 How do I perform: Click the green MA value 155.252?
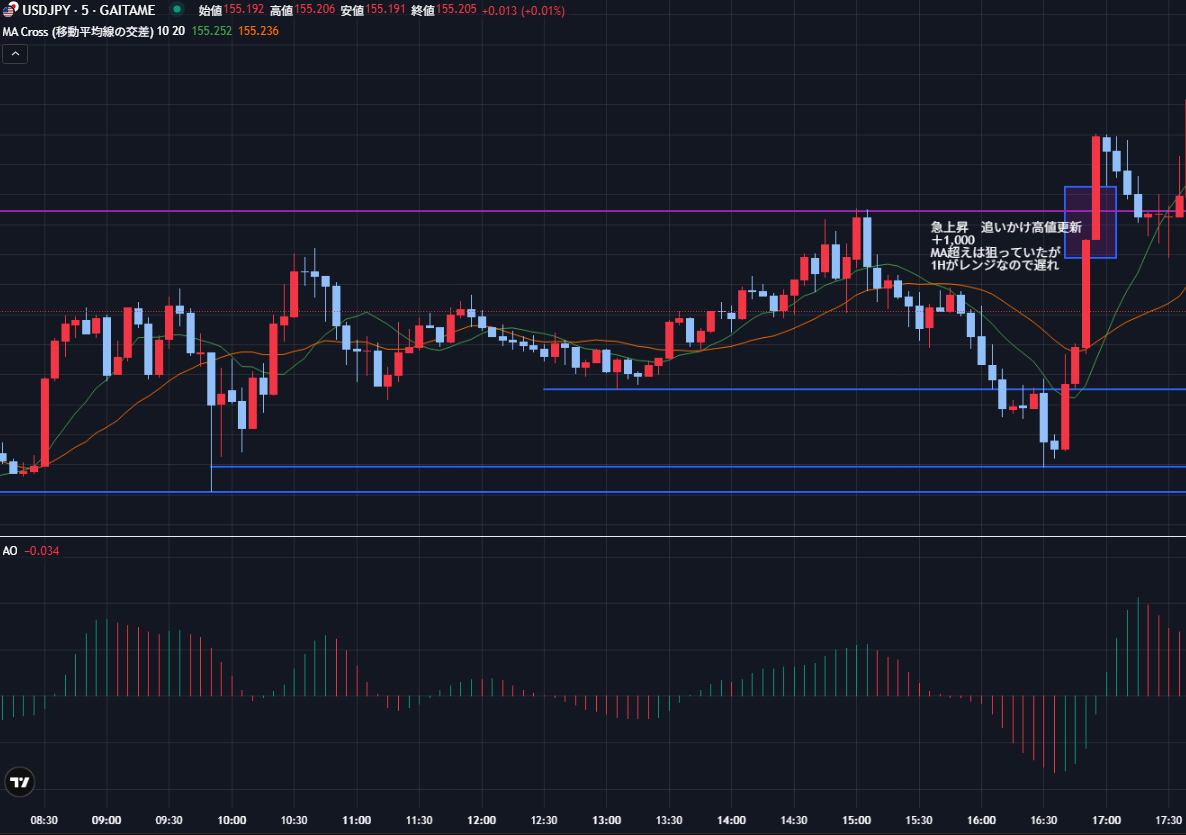(x=211, y=31)
